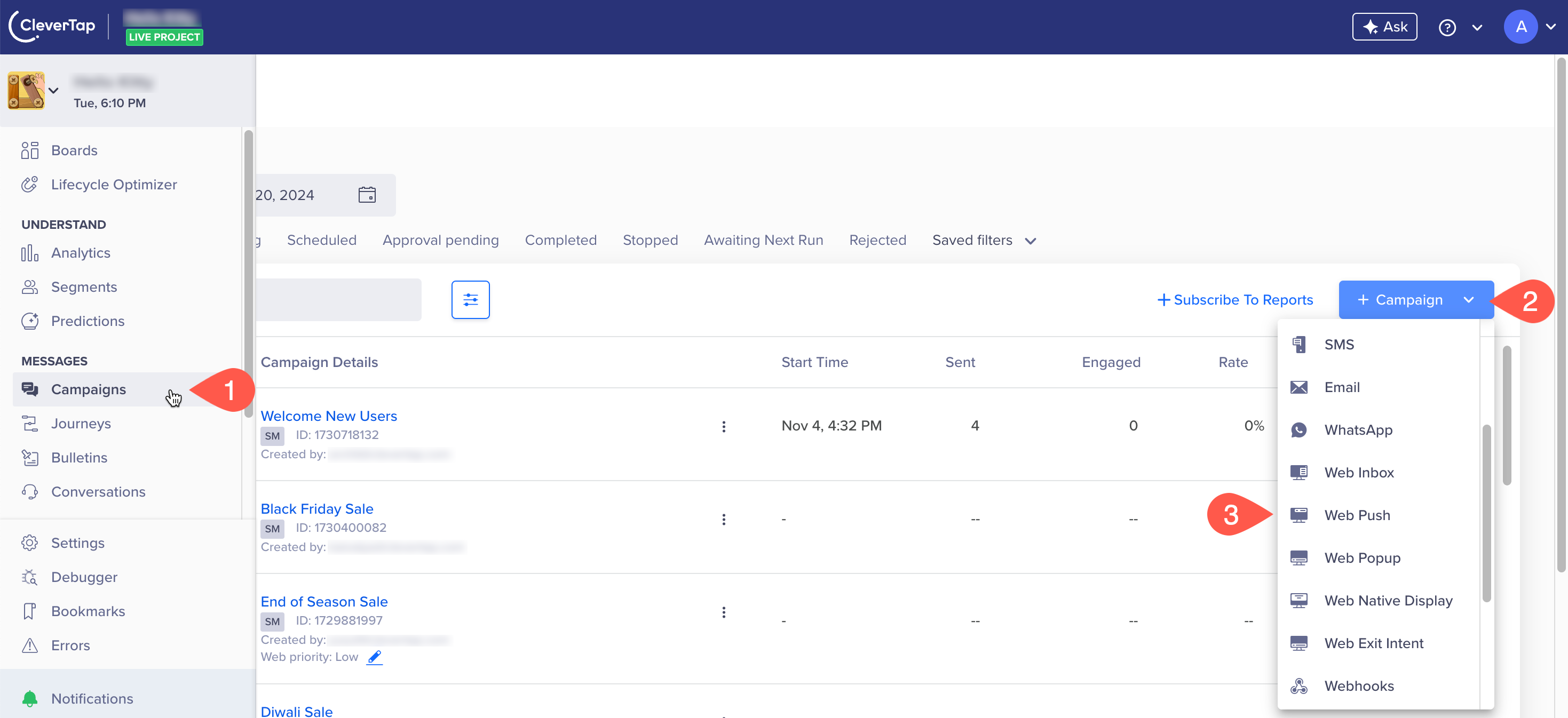
Task: Click the Segments icon in sidebar
Action: [30, 287]
